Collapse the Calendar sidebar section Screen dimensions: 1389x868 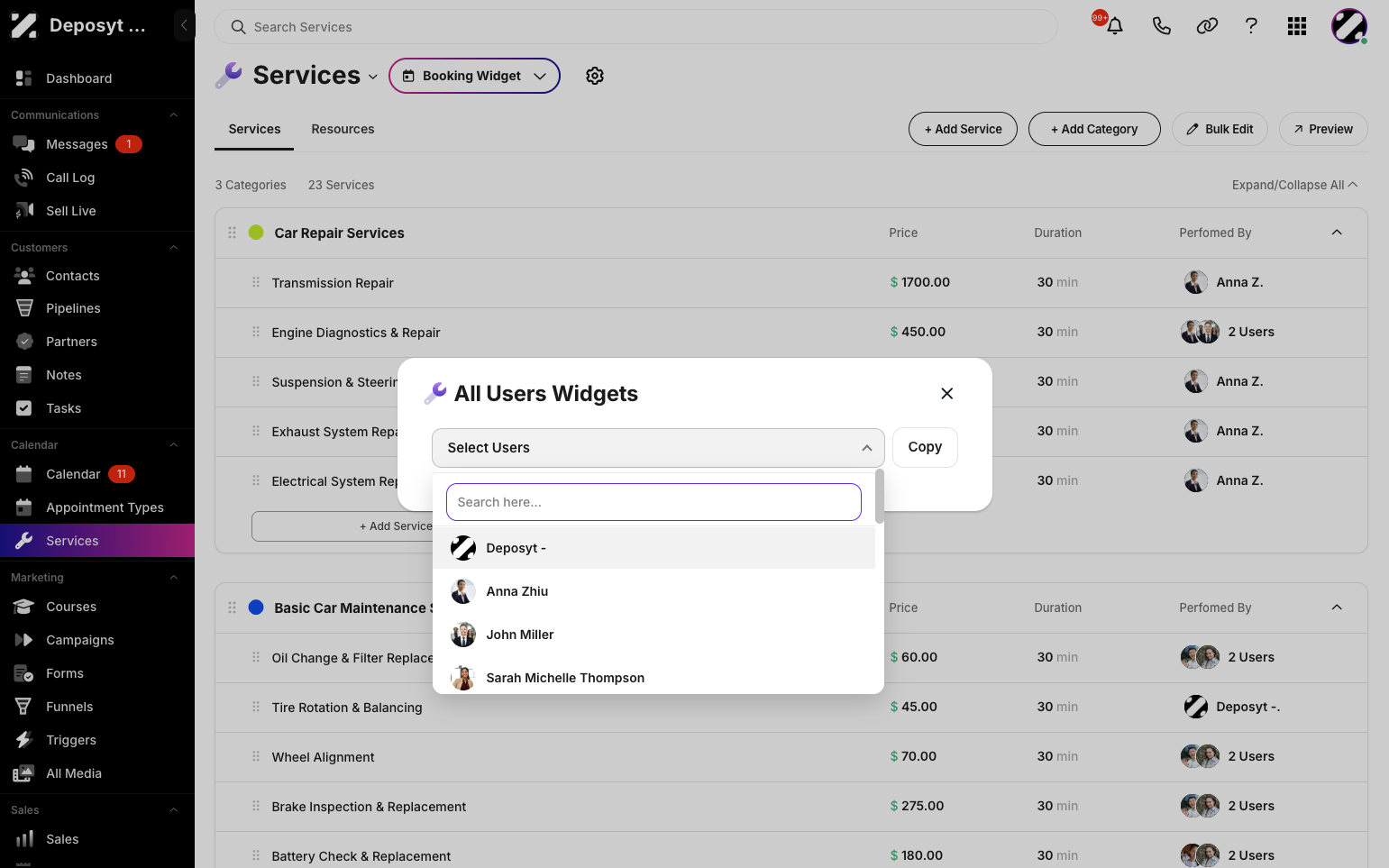click(x=174, y=445)
